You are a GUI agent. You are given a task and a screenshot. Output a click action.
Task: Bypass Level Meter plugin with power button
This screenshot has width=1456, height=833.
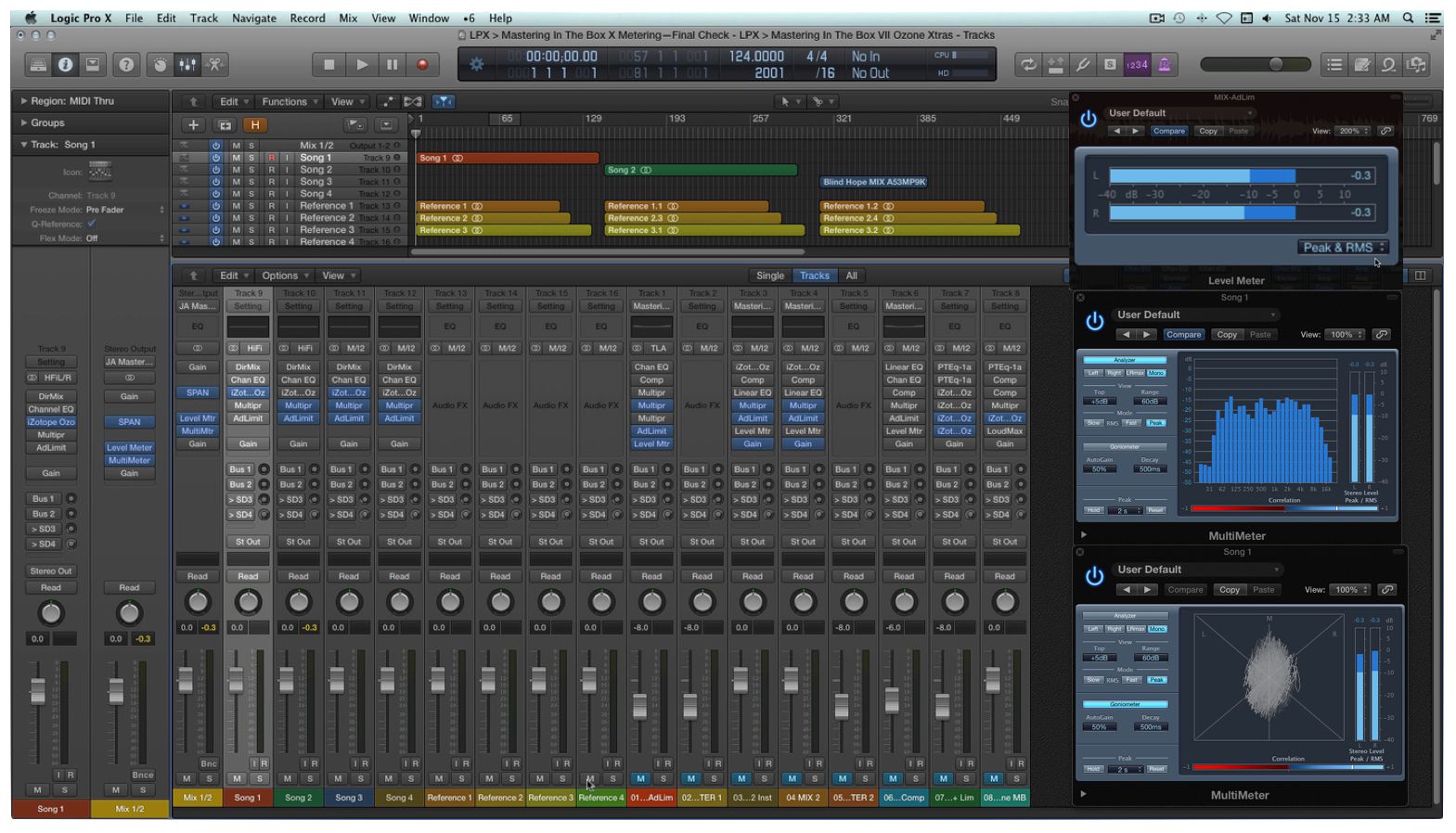pos(1088,120)
